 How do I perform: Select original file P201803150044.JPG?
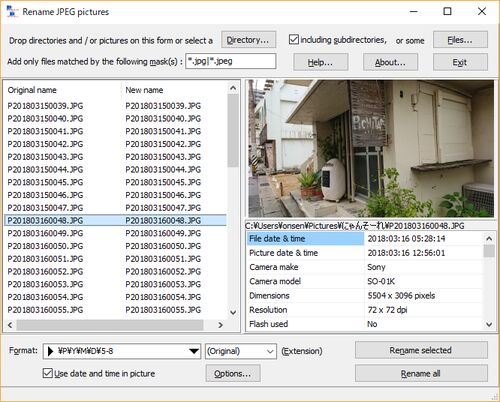[45, 170]
